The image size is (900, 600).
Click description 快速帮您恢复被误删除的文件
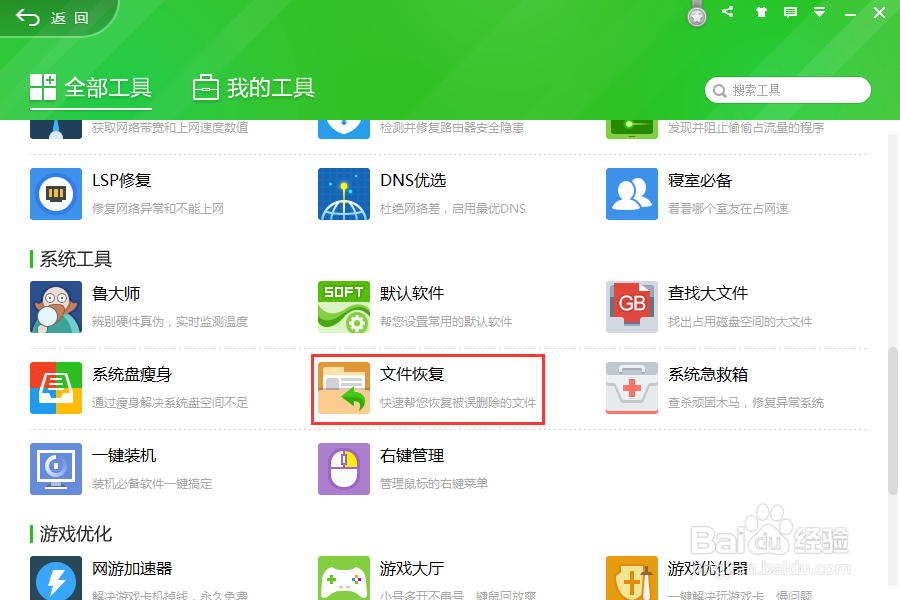pyautogui.click(x=458, y=402)
